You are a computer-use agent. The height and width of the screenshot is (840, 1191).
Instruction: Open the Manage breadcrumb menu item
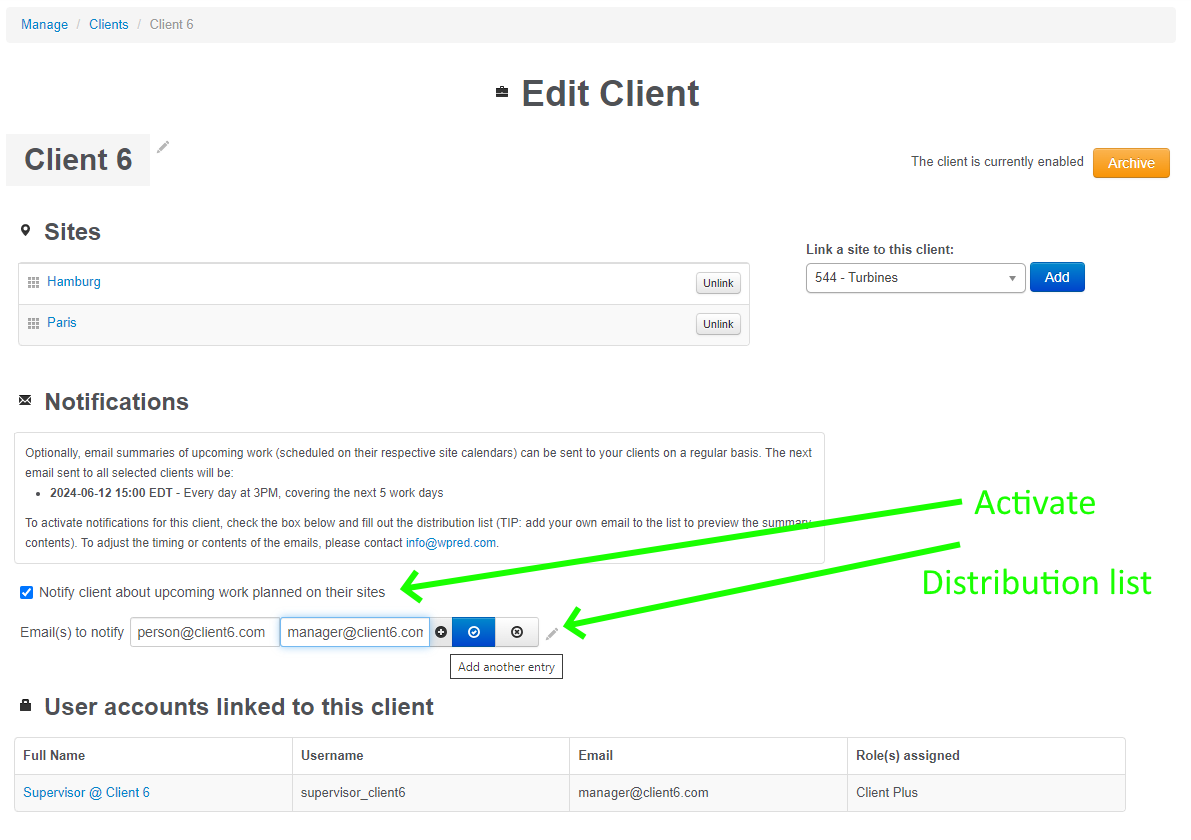click(44, 24)
